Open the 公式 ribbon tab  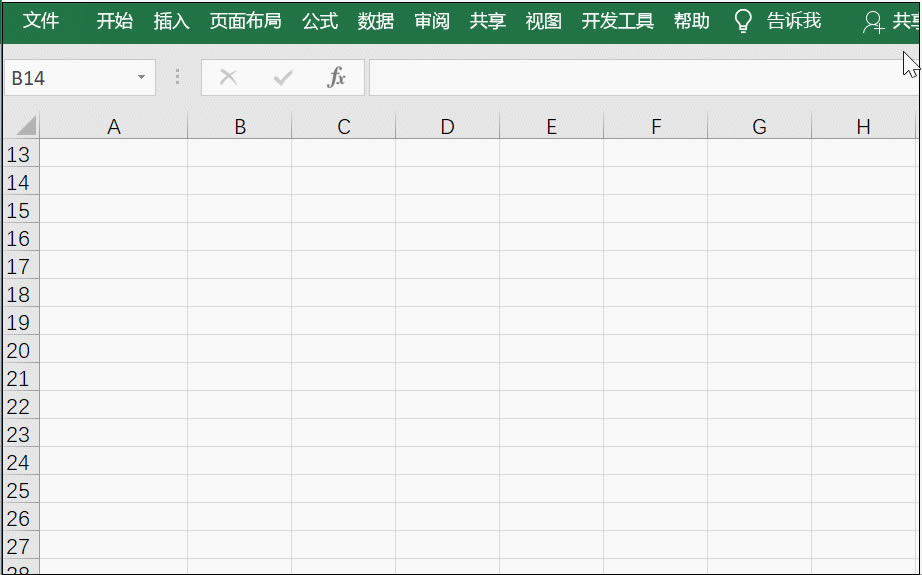coord(320,21)
